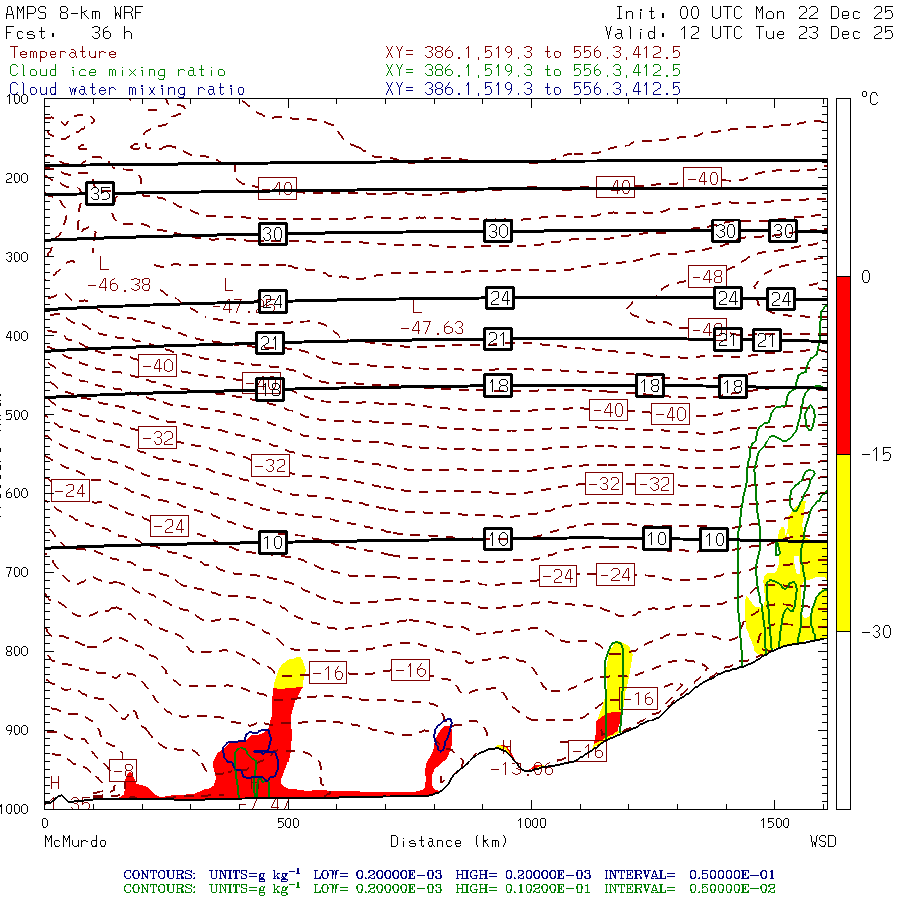Click the colorbar '0' tick label
This screenshot has height=900, width=900.
[866, 277]
